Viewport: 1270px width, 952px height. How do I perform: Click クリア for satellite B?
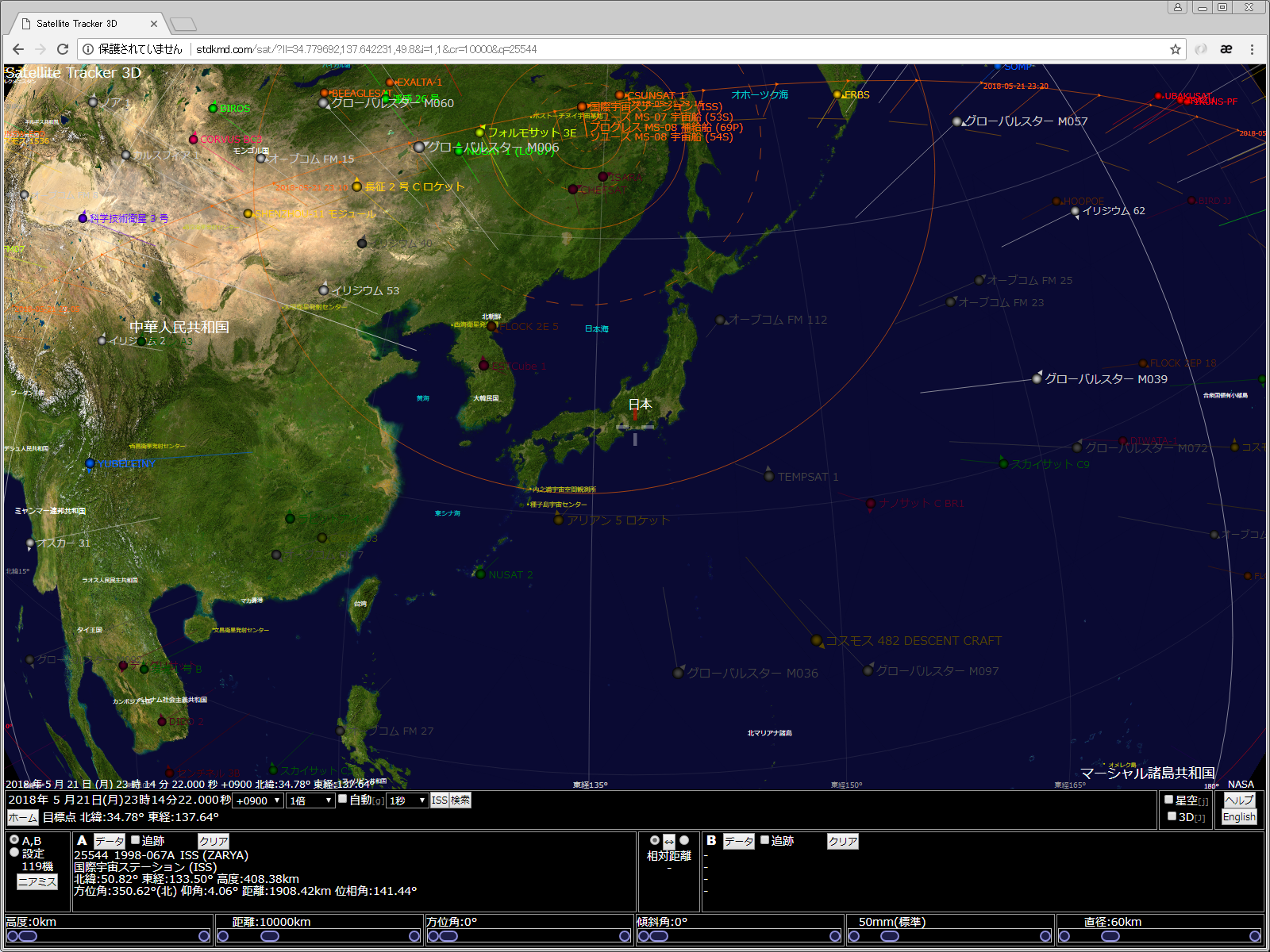pos(843,841)
